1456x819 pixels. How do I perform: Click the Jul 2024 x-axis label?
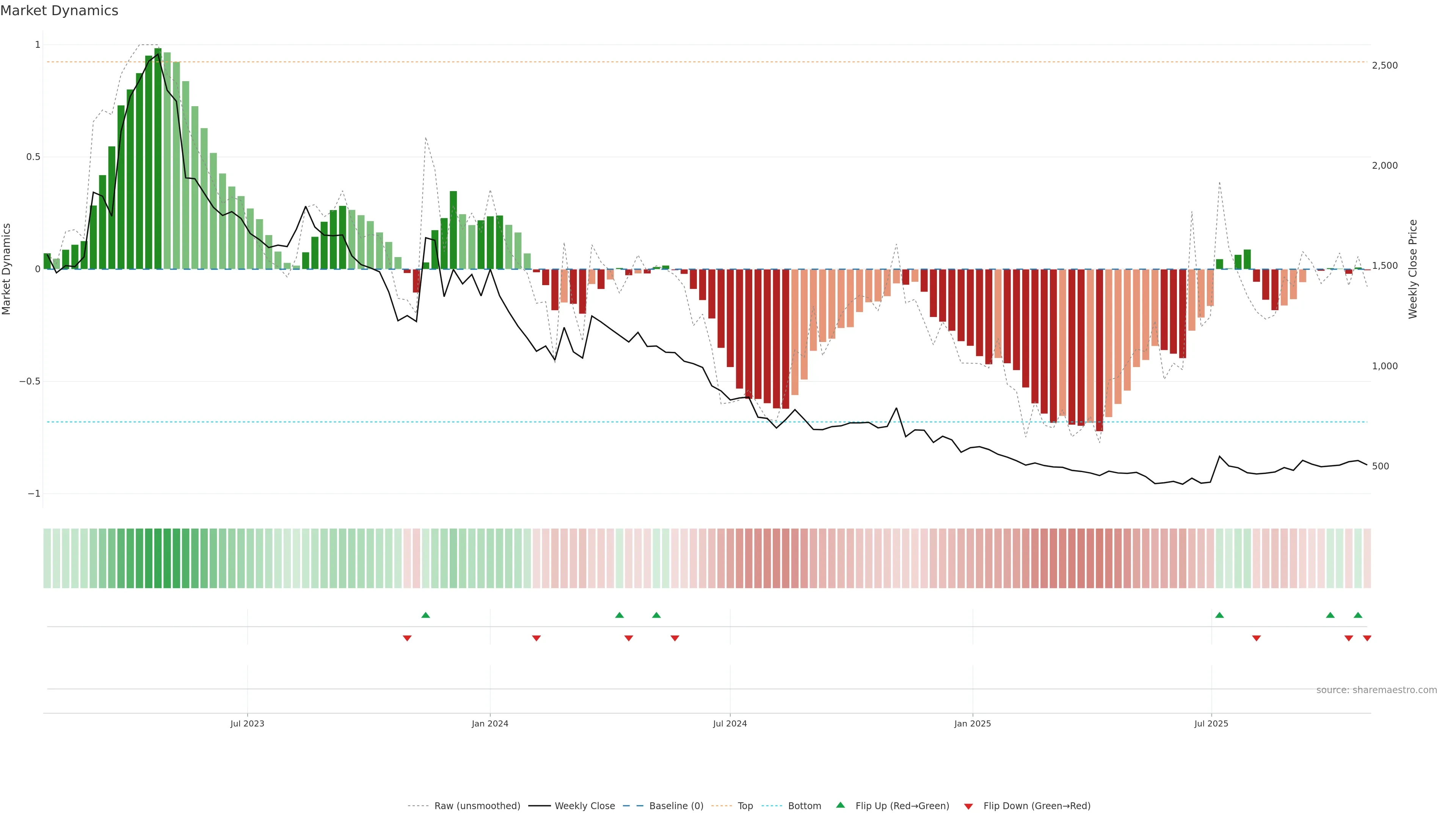coord(730,723)
